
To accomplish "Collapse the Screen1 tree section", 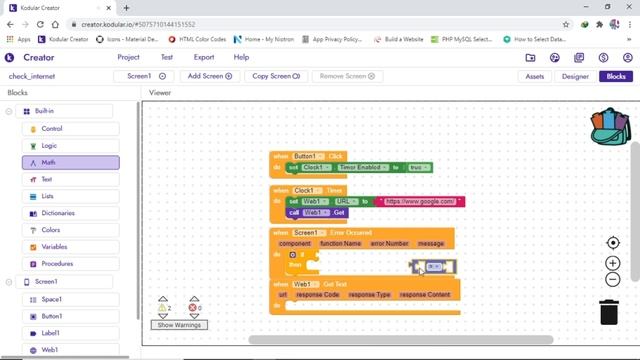I will [x=9, y=282].
